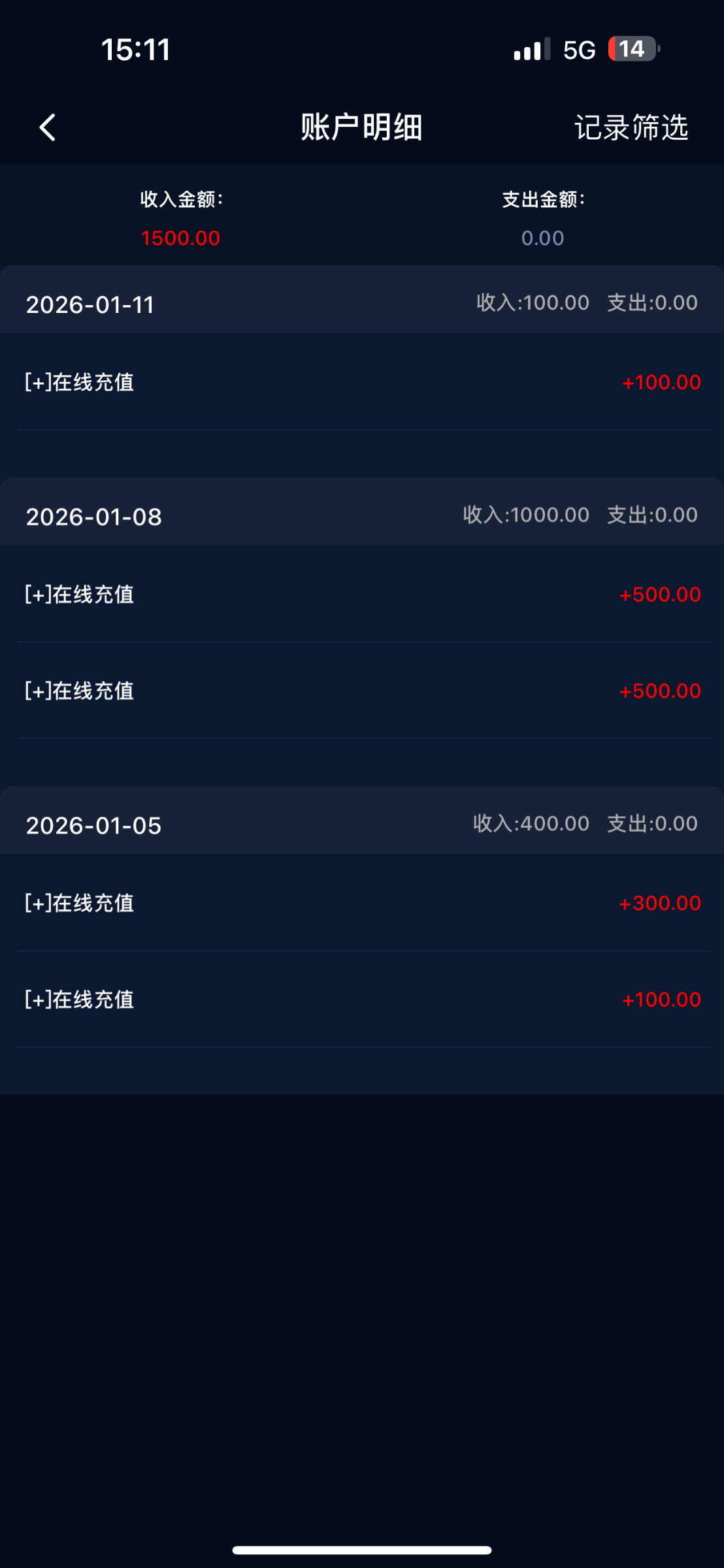Tap the 1500.00 total income amount
The height and width of the screenshot is (1568, 724).
180,238
